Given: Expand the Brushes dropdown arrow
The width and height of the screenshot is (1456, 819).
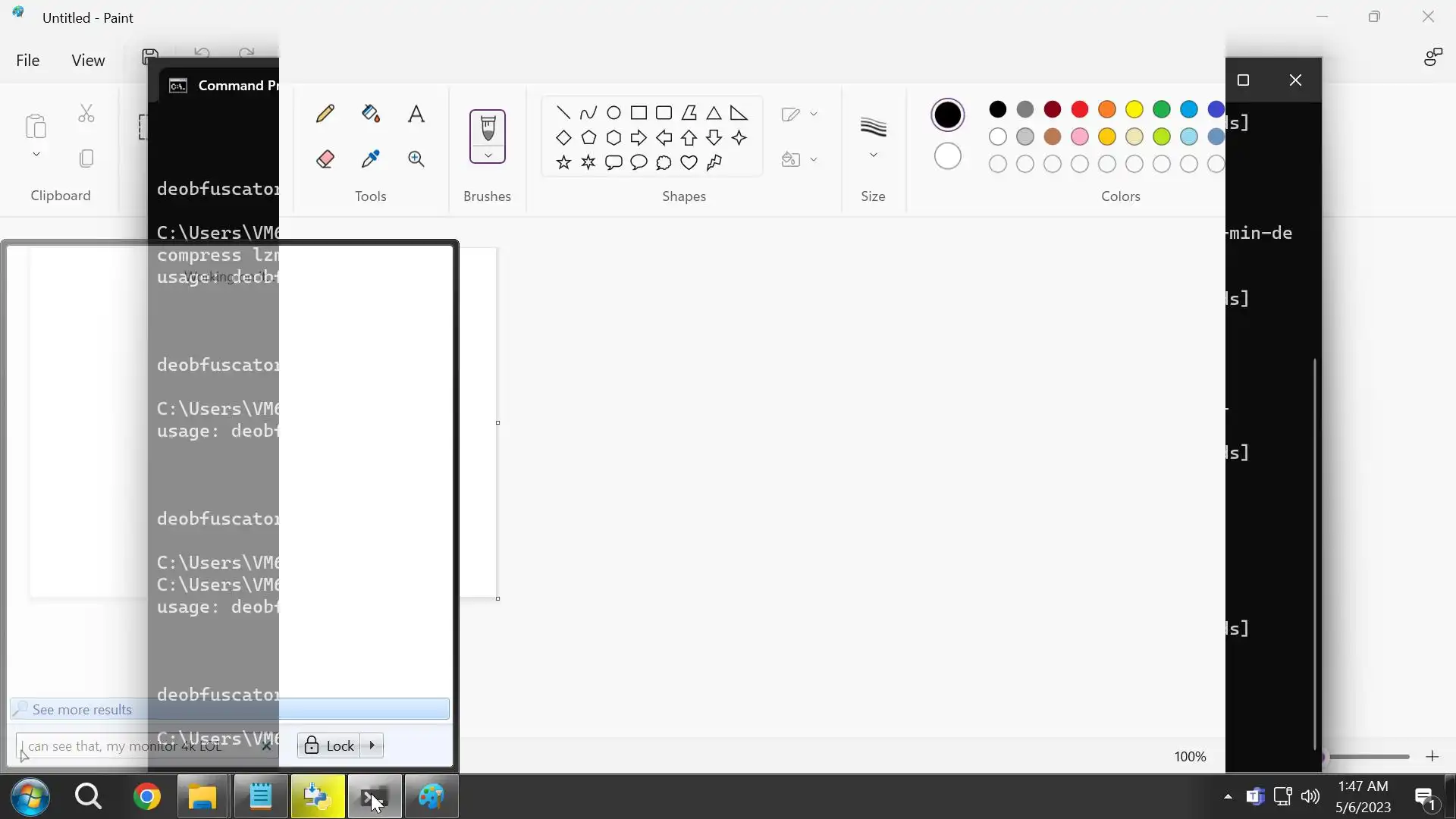Looking at the screenshot, I should point(488,155).
